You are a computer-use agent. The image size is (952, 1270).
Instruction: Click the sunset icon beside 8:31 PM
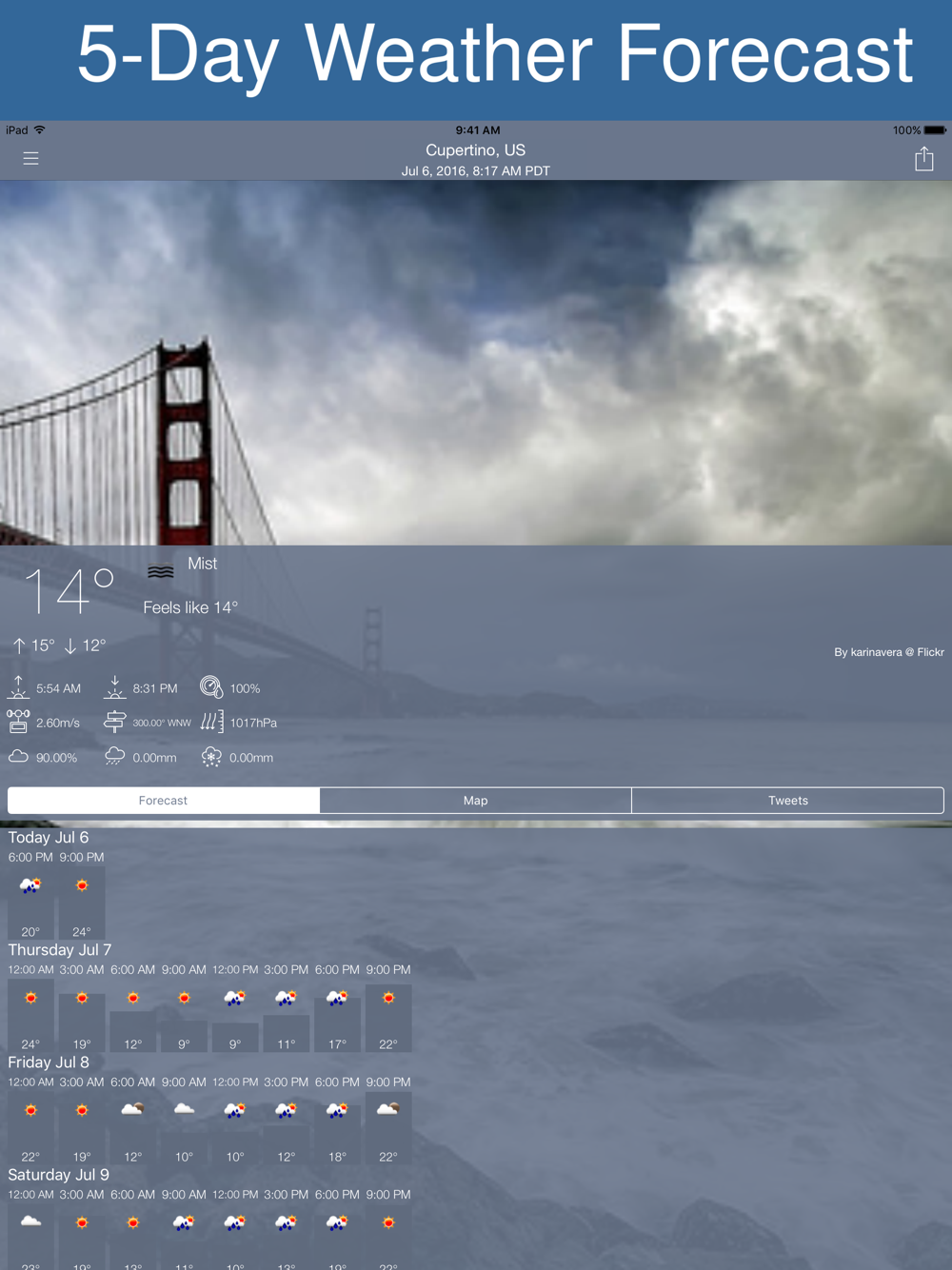(x=114, y=687)
